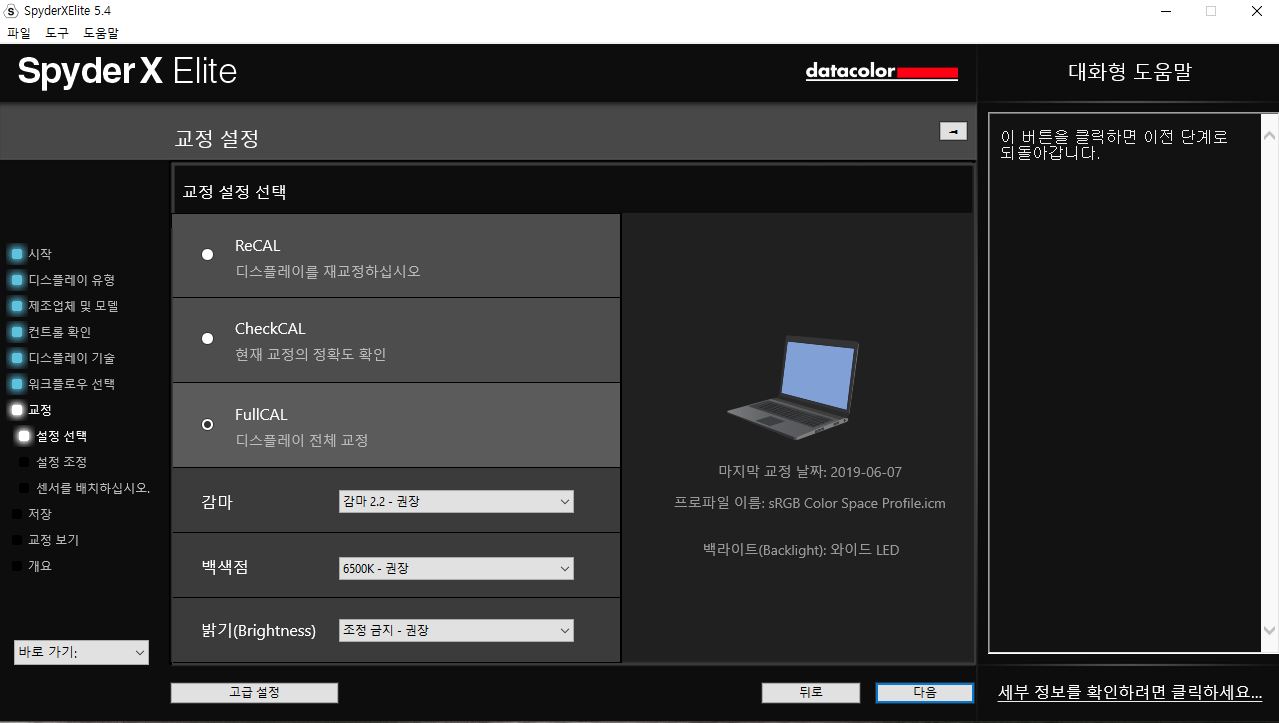This screenshot has width=1279, height=723.
Task: Click the help scrollbar down arrow
Action: pyautogui.click(x=1270, y=631)
